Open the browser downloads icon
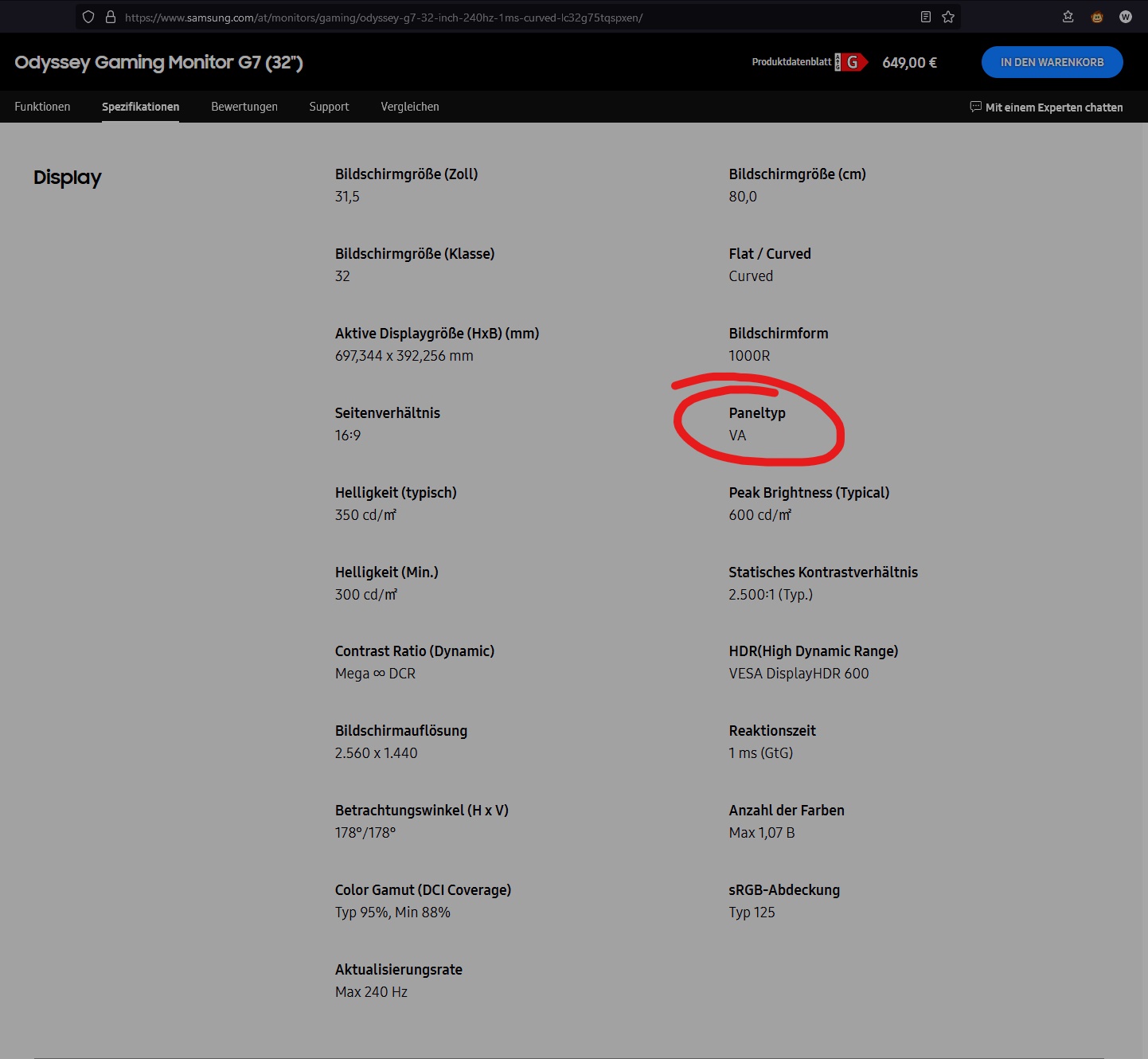This screenshot has width=1148, height=1059. pyautogui.click(x=1068, y=17)
